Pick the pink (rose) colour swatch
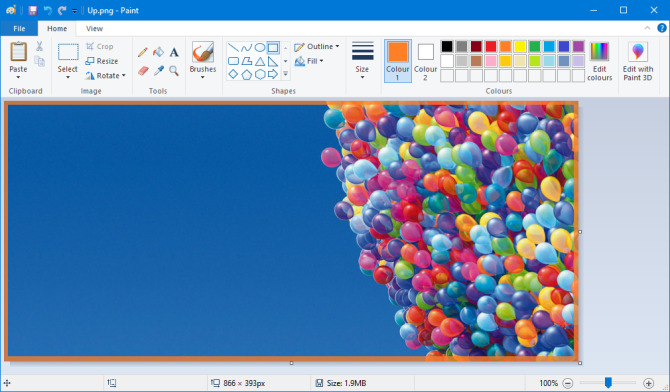Image resolution: width=670 pixels, height=392 pixels. point(491,61)
